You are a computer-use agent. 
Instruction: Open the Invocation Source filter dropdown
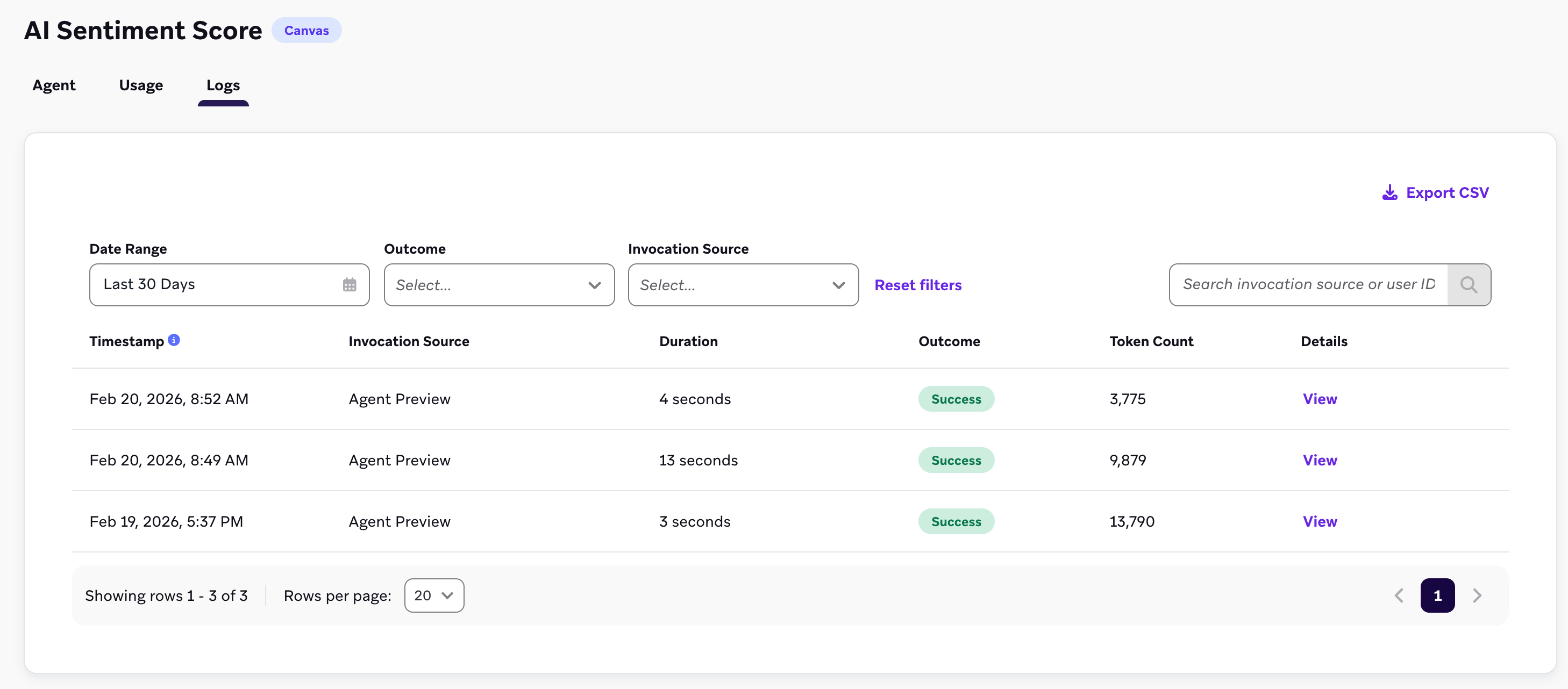click(x=743, y=285)
